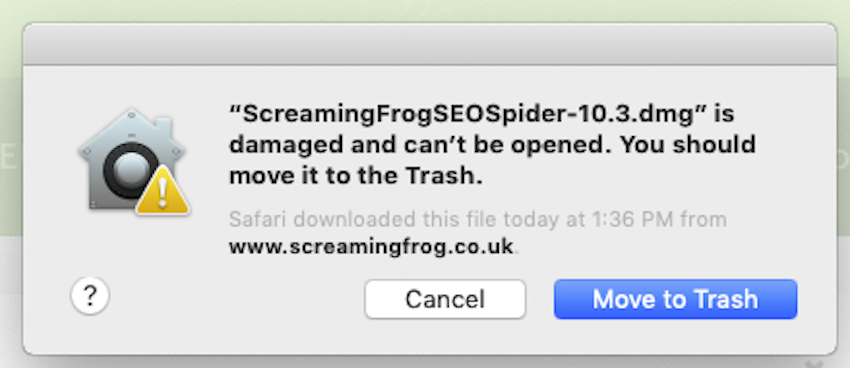Click the partially visible x icon below dialog
The image size is (850, 368).
(815, 364)
